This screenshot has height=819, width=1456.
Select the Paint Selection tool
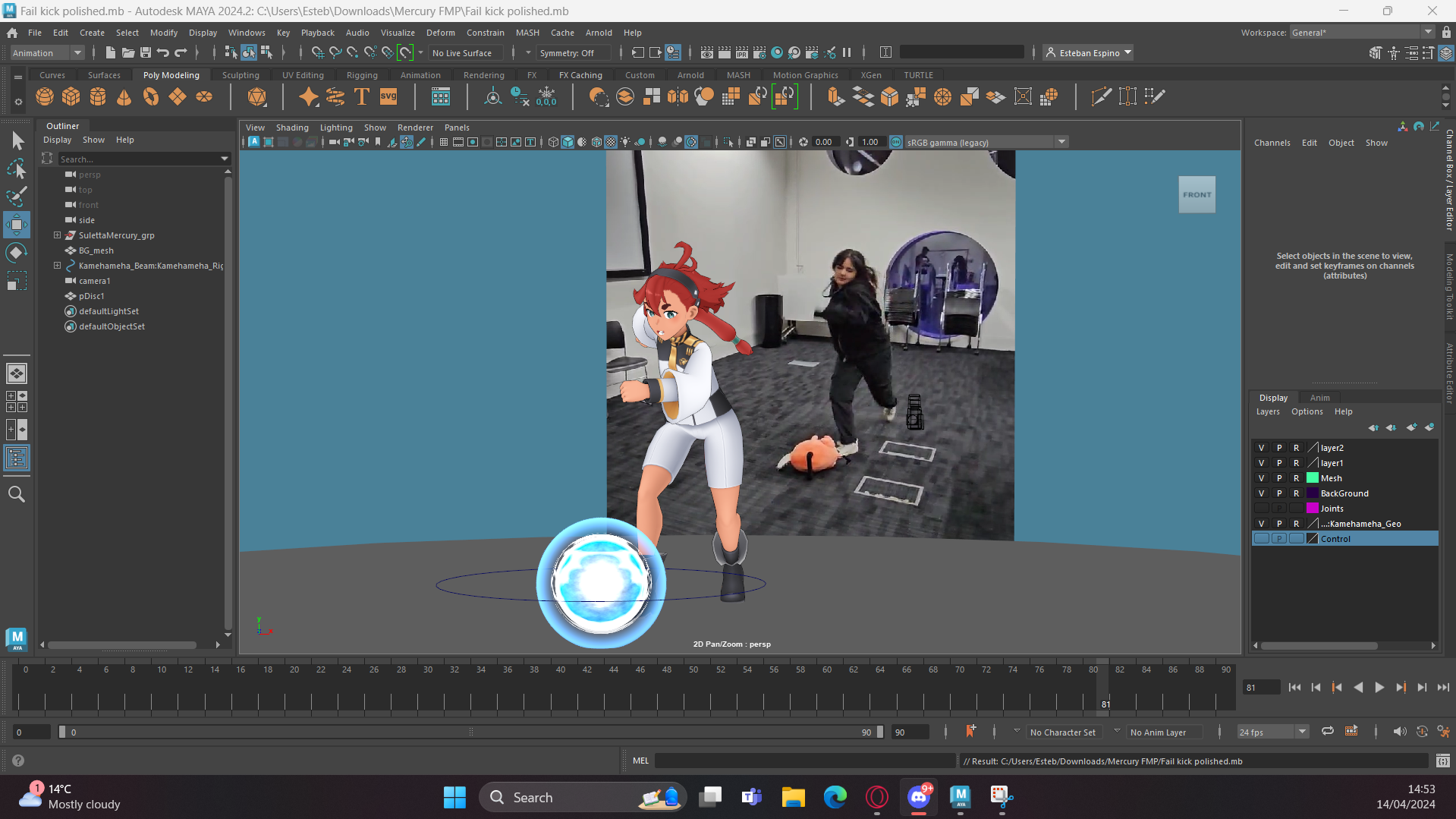17,197
